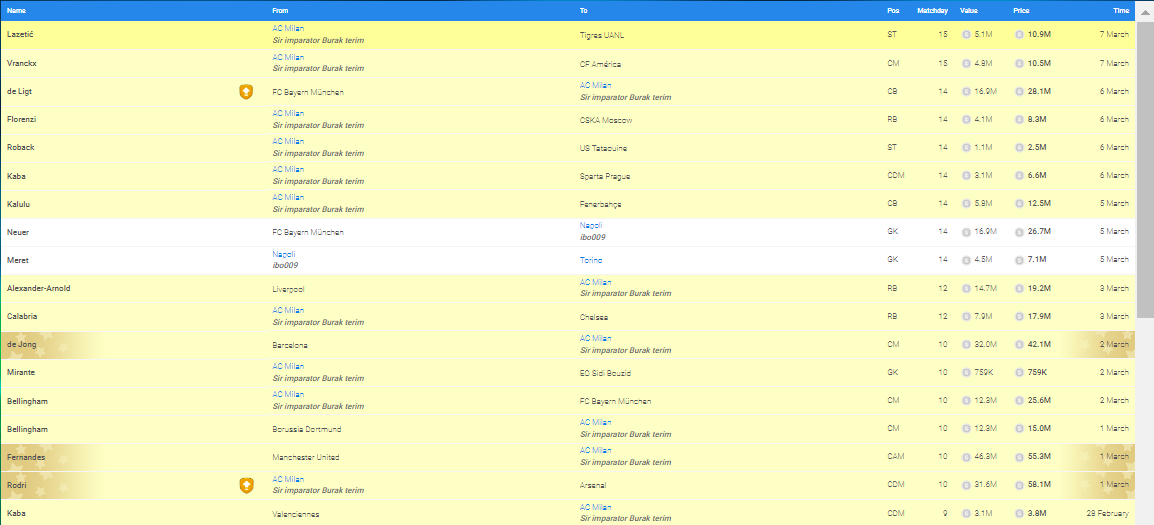Click the coin icon beside the 6.6M price

tap(1019, 175)
